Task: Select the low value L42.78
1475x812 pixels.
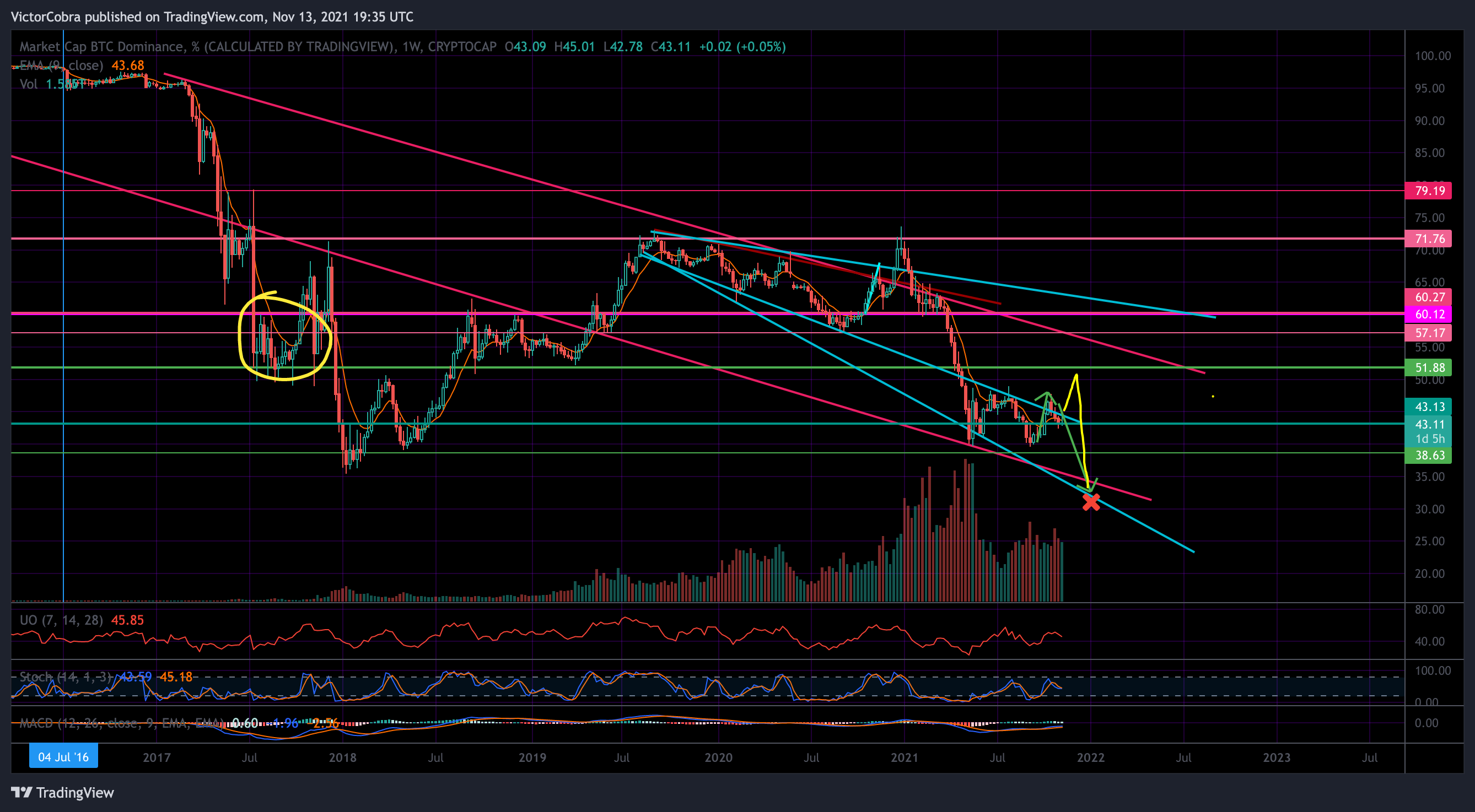Action: (623, 47)
